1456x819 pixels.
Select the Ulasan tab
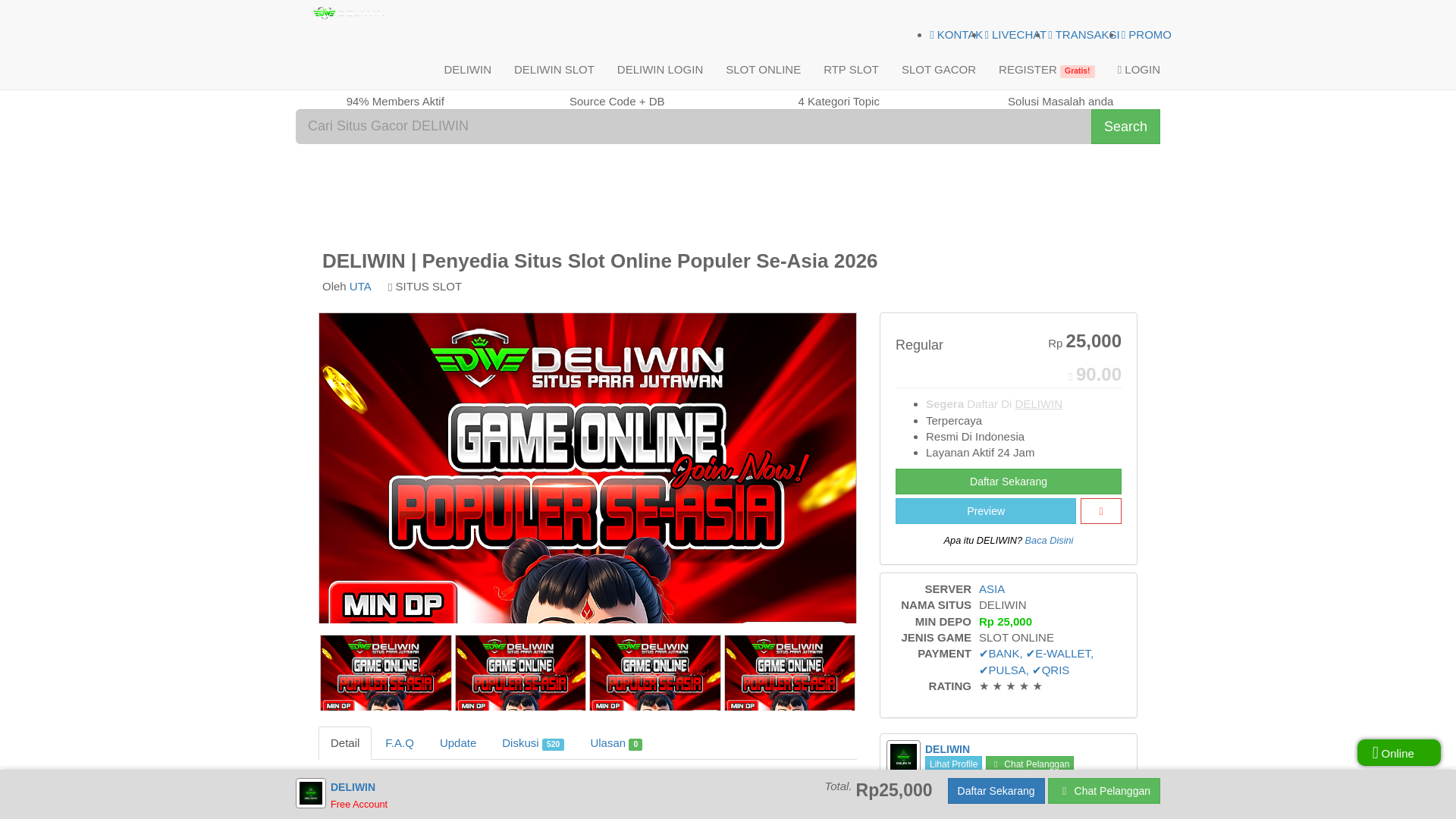tap(616, 743)
